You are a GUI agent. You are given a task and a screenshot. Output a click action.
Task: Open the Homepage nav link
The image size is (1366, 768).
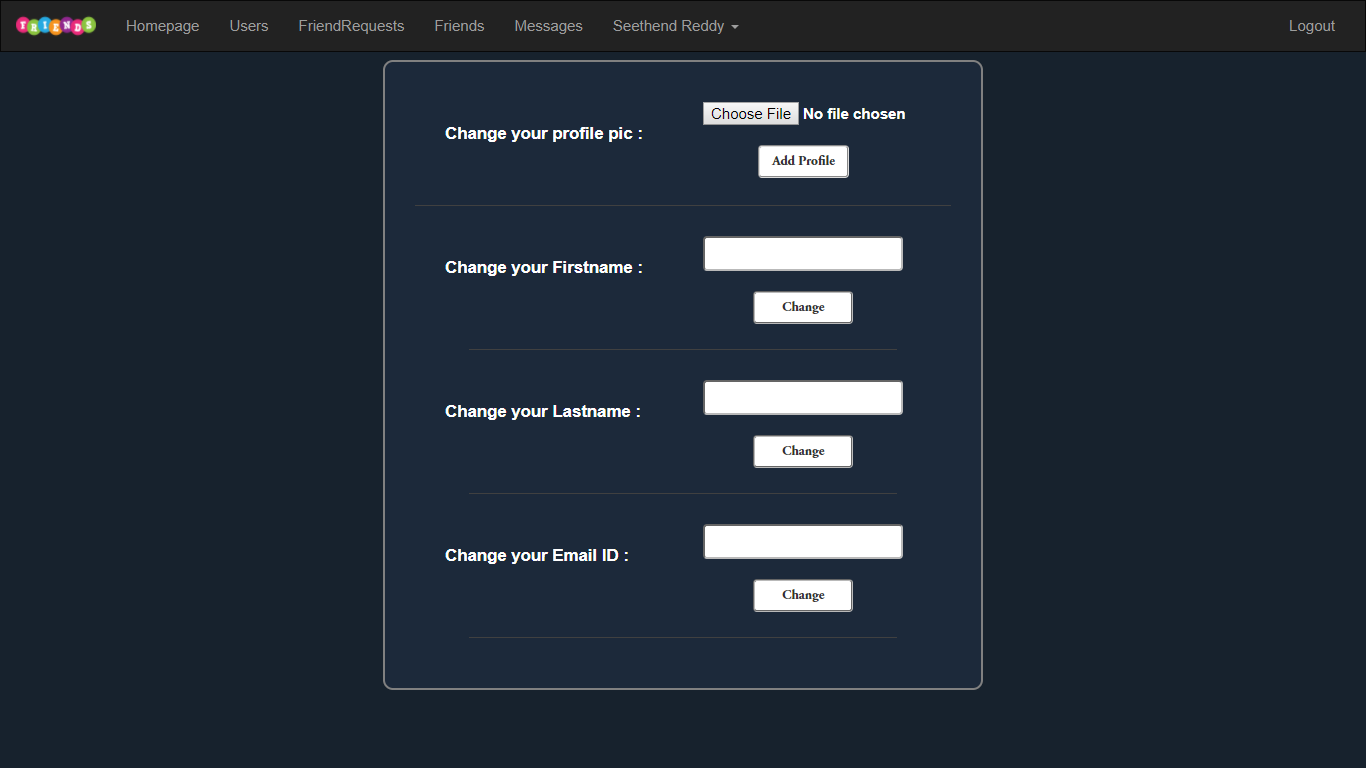[x=163, y=26]
